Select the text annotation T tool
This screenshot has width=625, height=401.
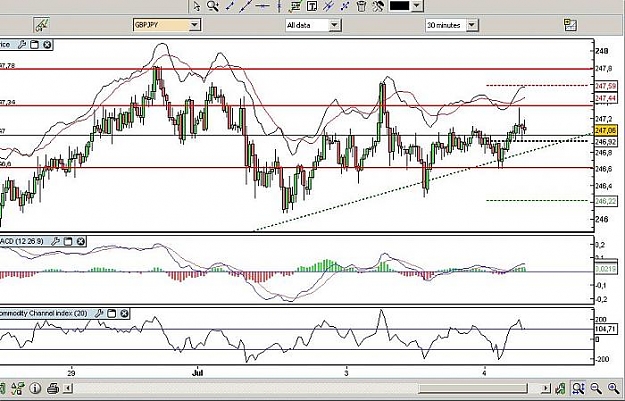pyautogui.click(x=312, y=6)
